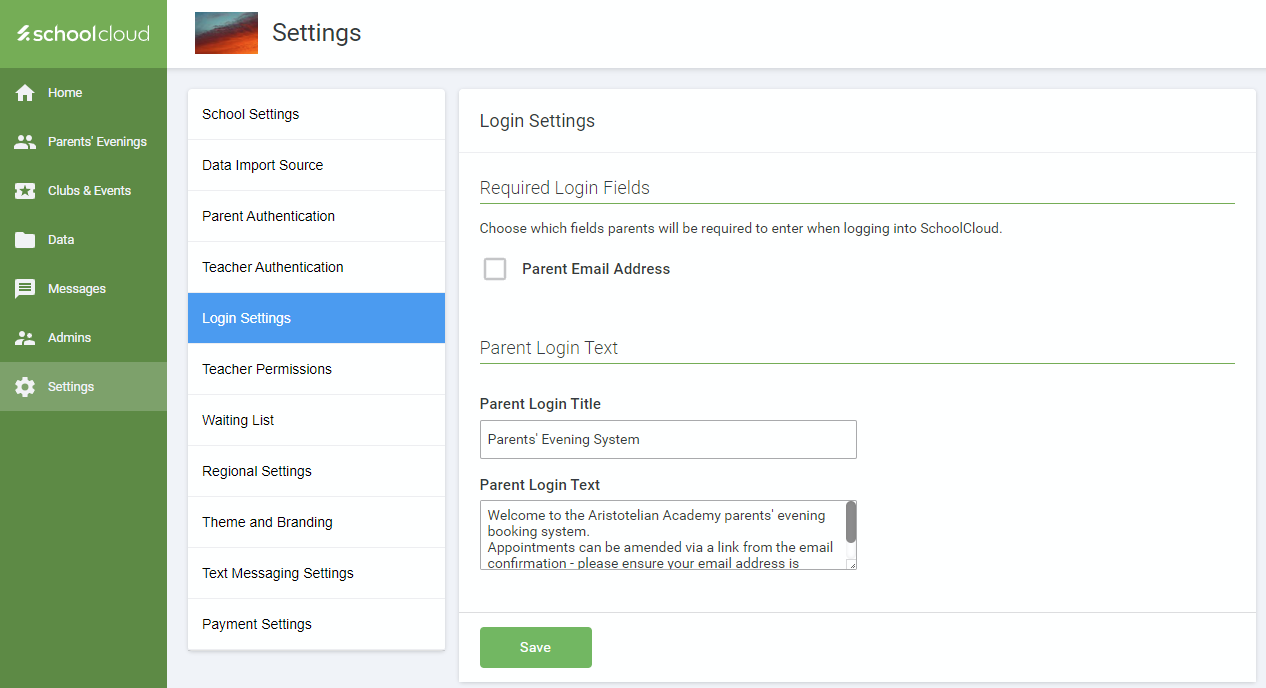Click the SchoolCloud logo
Image resolution: width=1266 pixels, height=688 pixels.
point(83,34)
